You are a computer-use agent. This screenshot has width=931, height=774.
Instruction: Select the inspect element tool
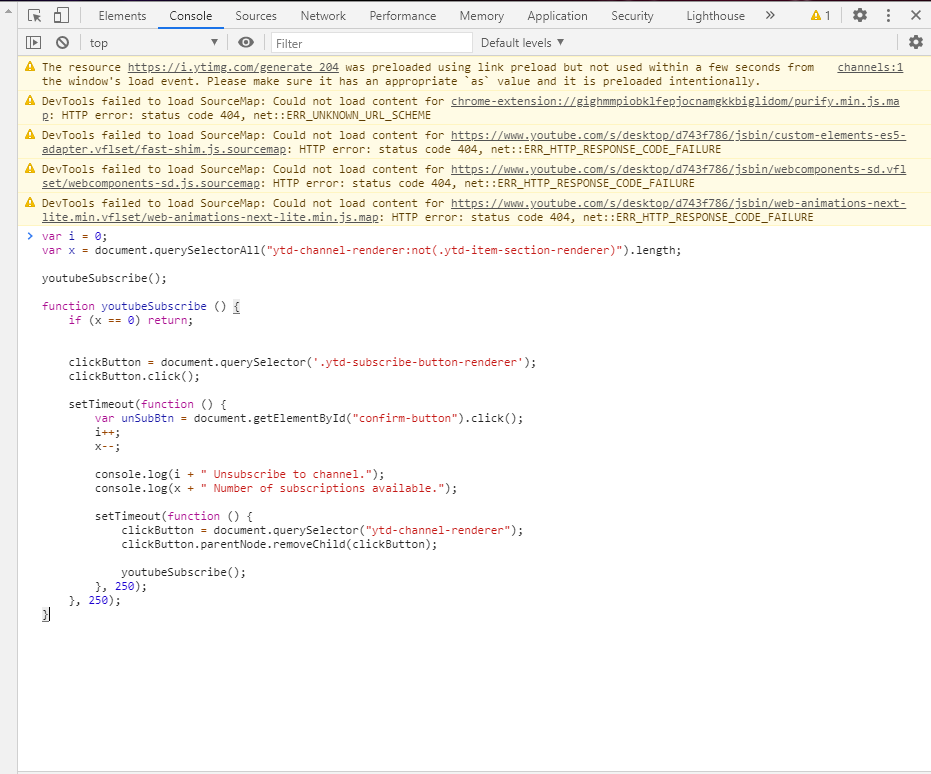(x=34, y=15)
